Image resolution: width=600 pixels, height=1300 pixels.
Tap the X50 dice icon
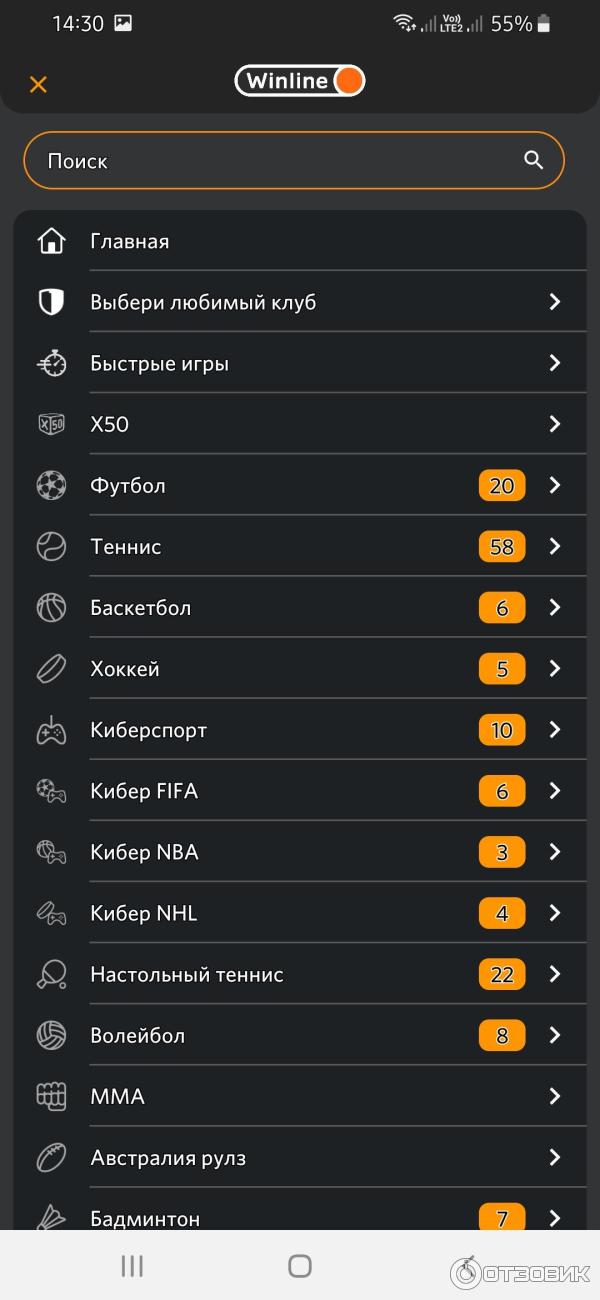point(51,424)
